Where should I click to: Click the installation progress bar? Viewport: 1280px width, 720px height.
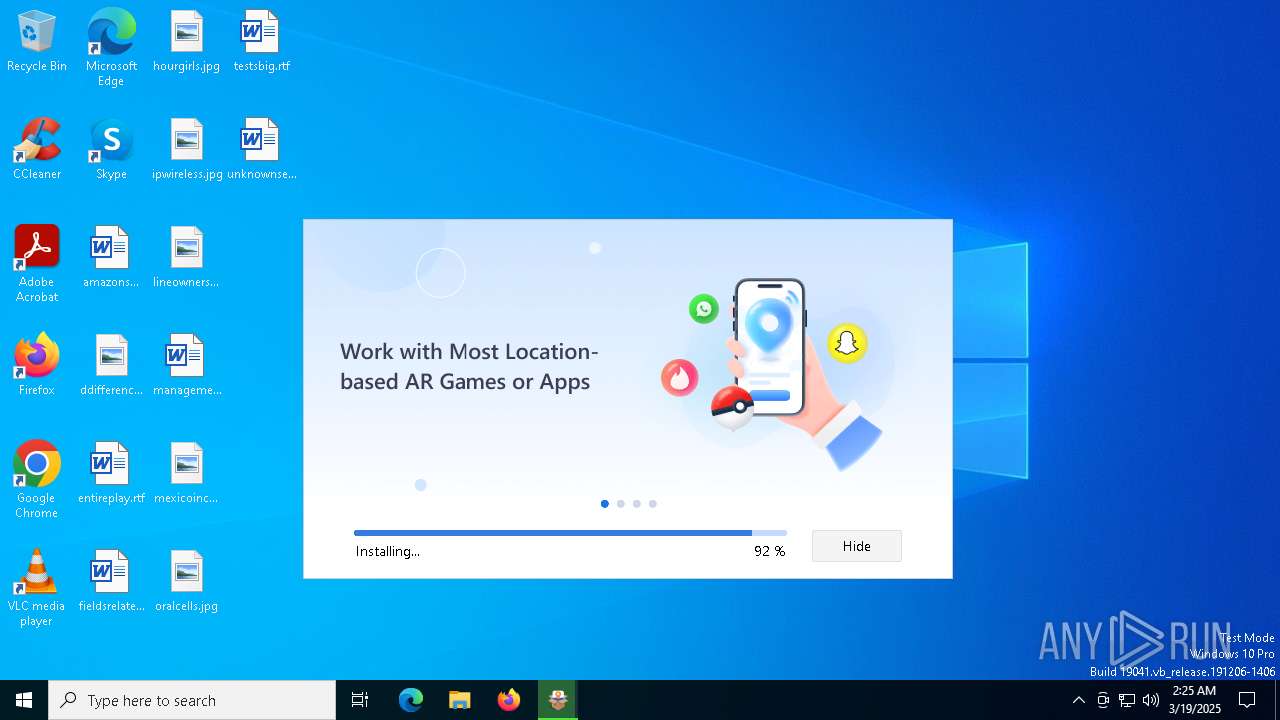570,533
